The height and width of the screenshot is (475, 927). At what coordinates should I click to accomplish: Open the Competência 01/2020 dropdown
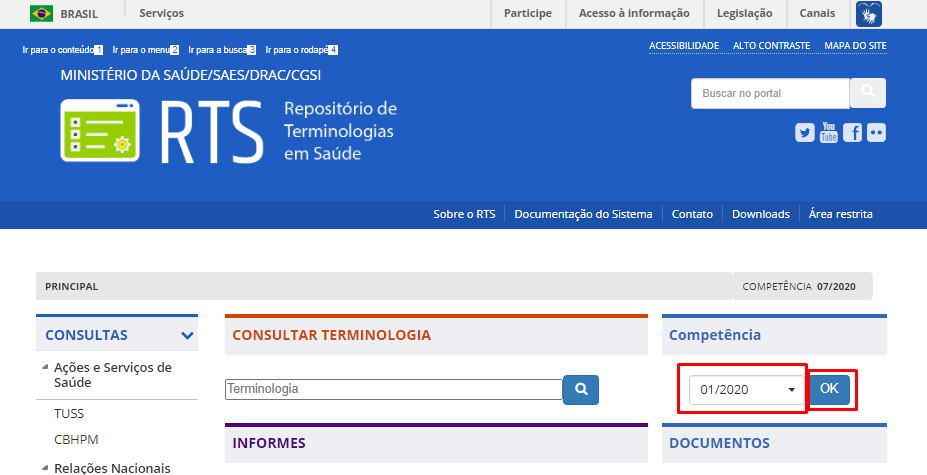[747, 389]
